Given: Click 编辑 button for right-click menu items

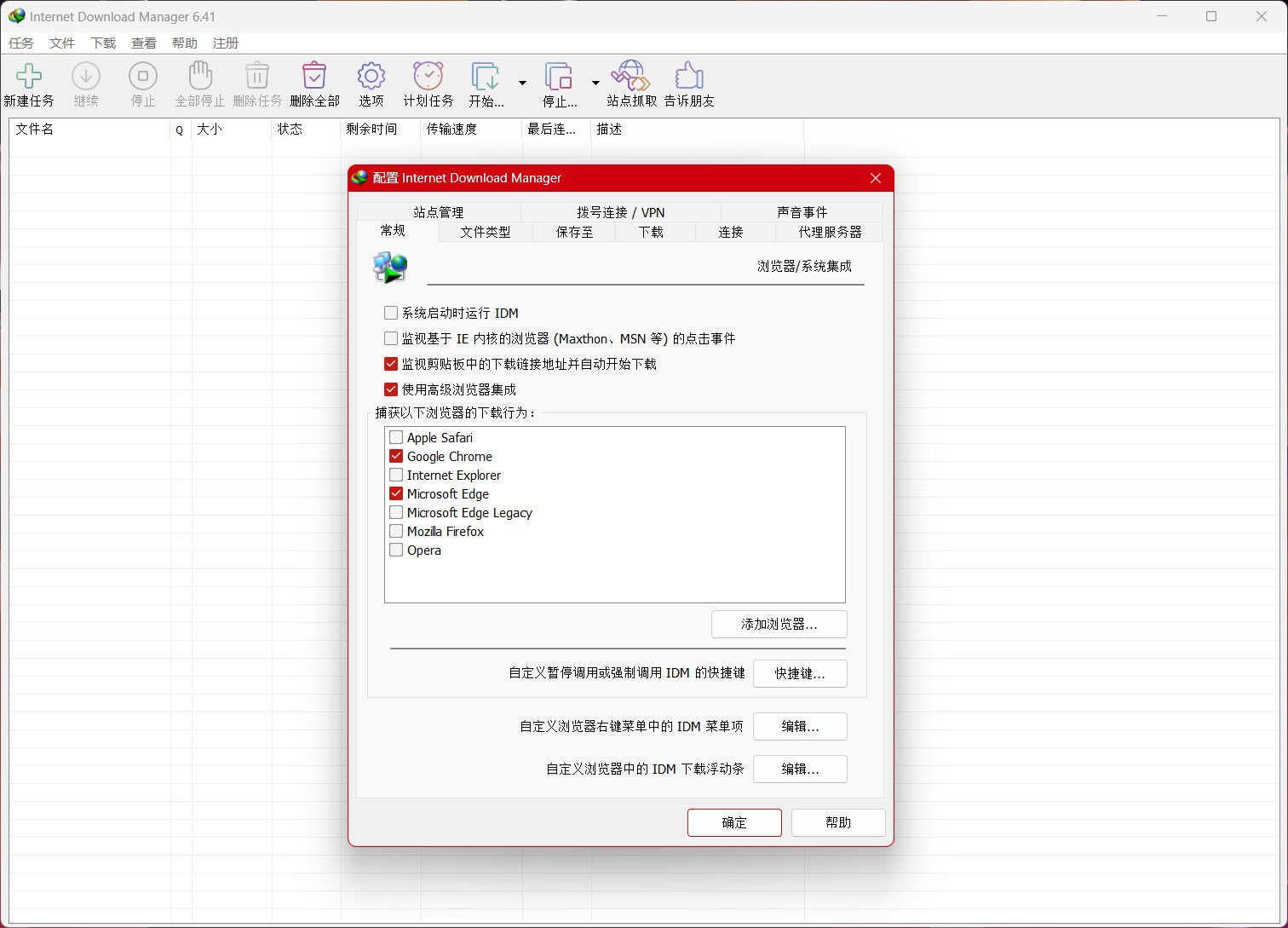Looking at the screenshot, I should pyautogui.click(x=800, y=726).
